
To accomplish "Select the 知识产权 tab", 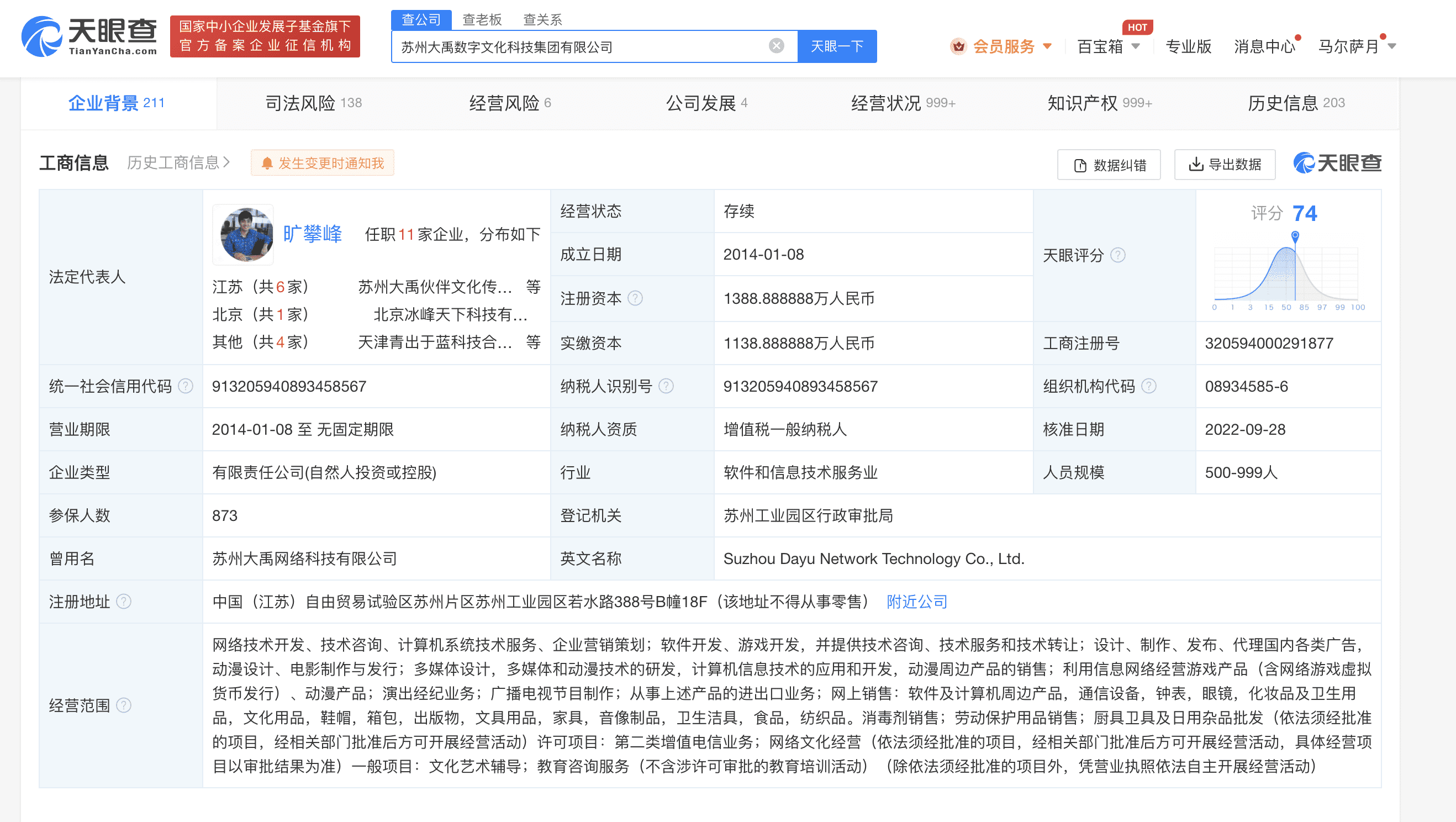I will coord(1099,103).
